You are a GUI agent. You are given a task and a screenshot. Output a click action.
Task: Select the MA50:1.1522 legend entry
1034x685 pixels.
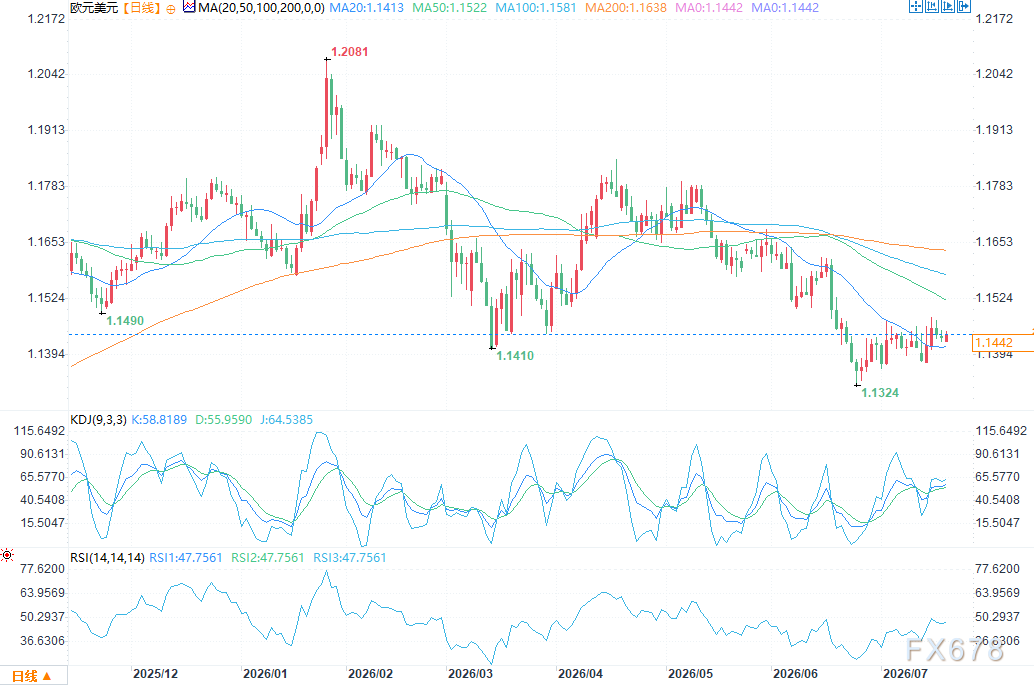449,8
